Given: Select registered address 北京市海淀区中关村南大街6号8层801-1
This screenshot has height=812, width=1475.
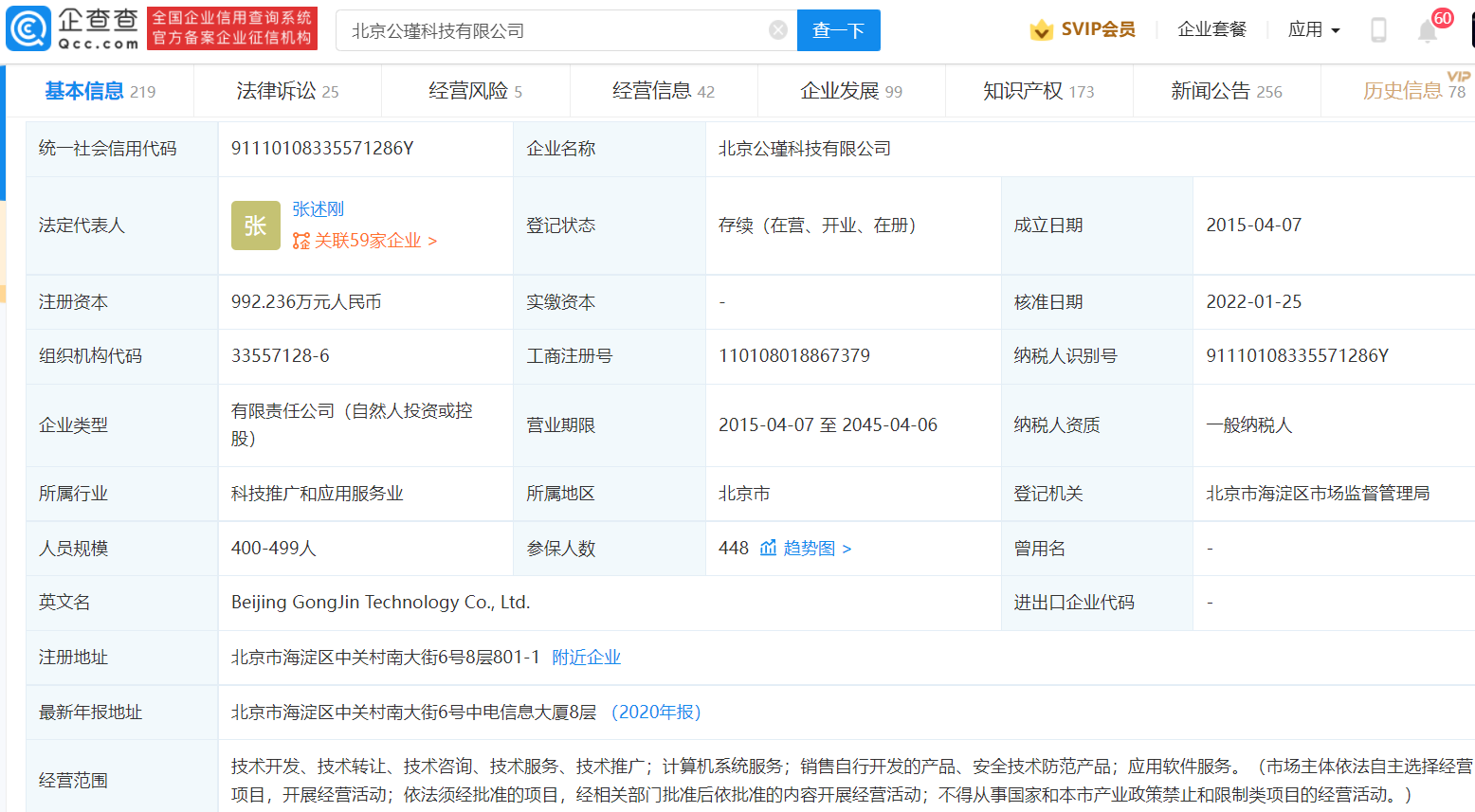Looking at the screenshot, I should [x=386, y=657].
